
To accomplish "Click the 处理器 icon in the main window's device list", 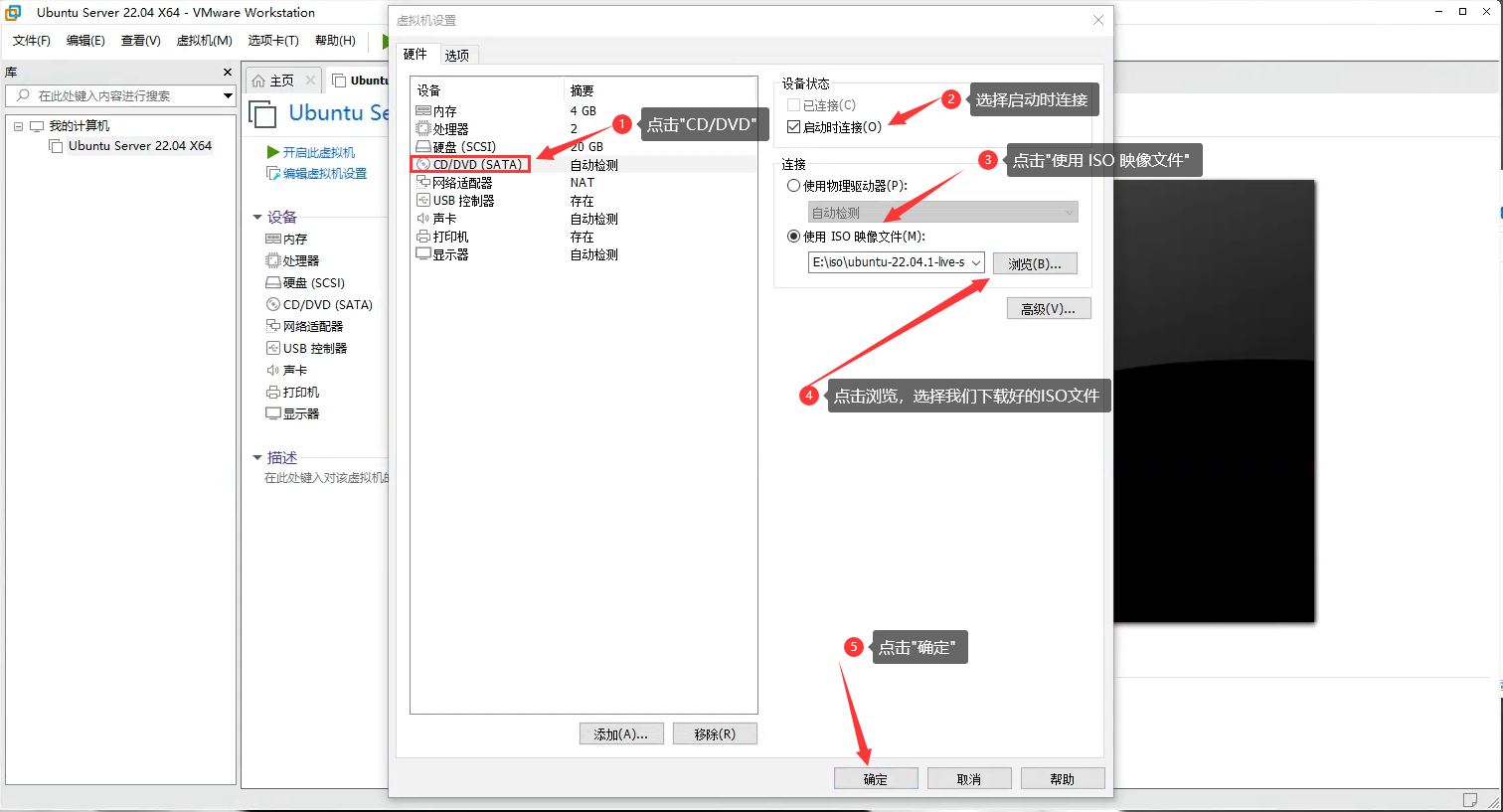I will 273,260.
